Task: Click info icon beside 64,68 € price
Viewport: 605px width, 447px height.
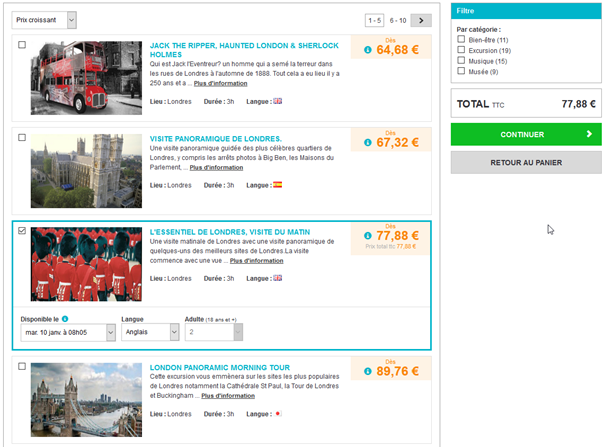Action: (367, 50)
